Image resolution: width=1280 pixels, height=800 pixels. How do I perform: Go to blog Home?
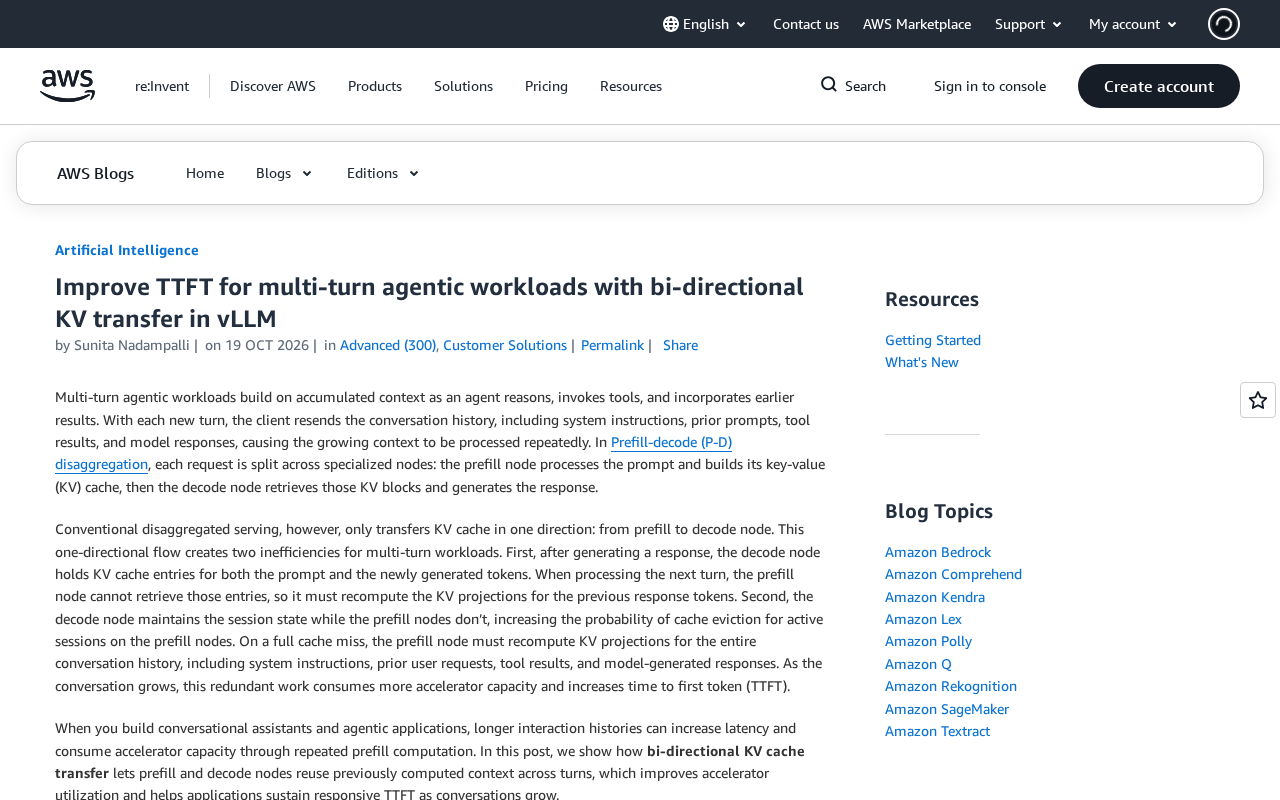pyautogui.click(x=205, y=173)
